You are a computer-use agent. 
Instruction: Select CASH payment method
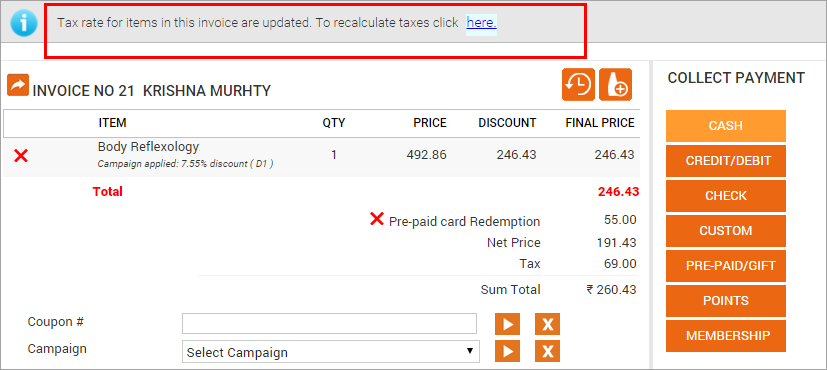pyautogui.click(x=726, y=126)
